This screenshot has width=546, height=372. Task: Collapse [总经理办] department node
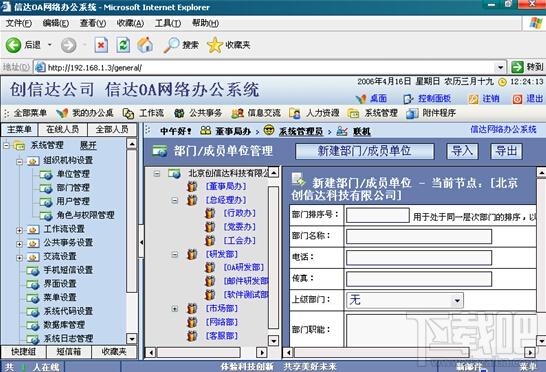point(175,200)
